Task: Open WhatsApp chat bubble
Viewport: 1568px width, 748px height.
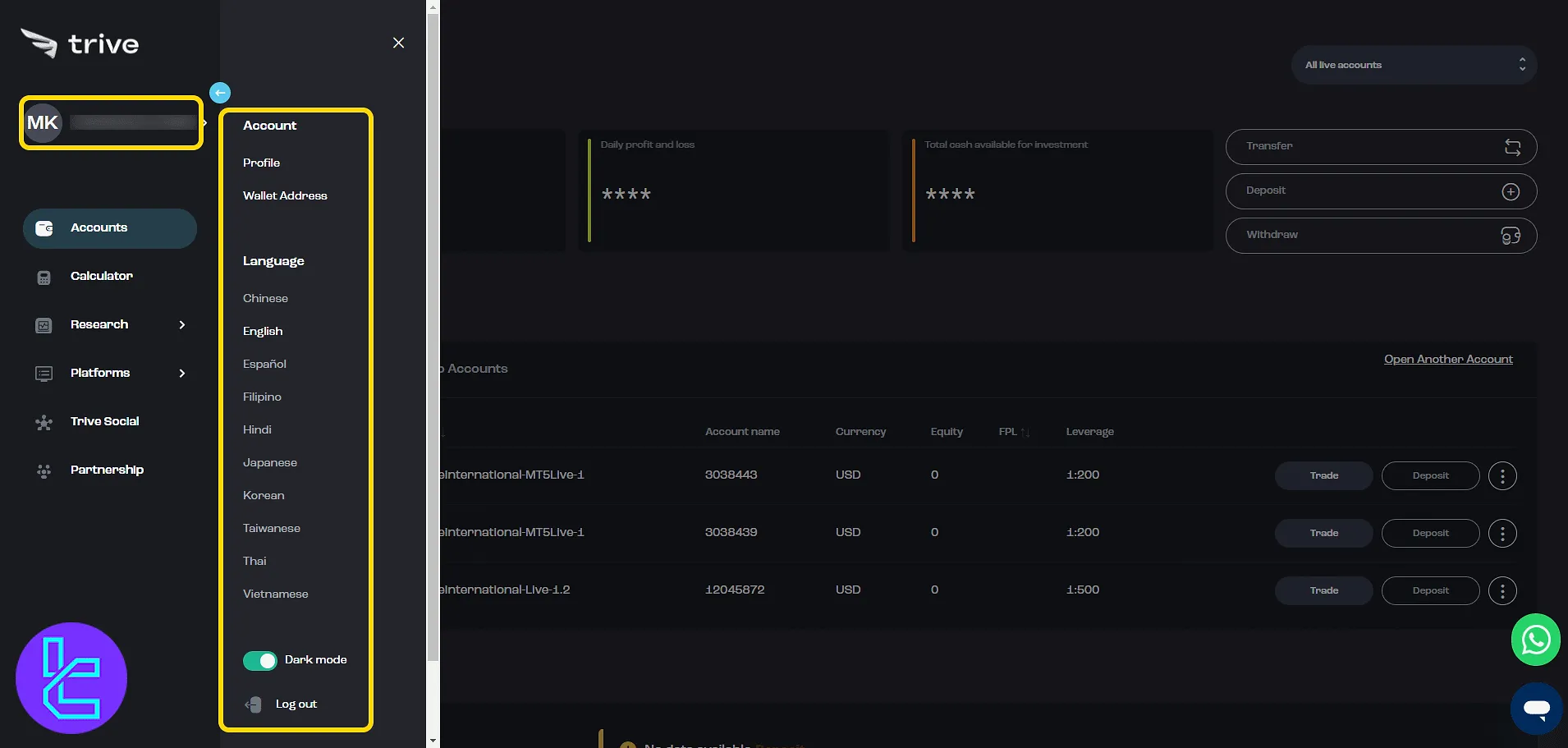Action: tap(1535, 640)
